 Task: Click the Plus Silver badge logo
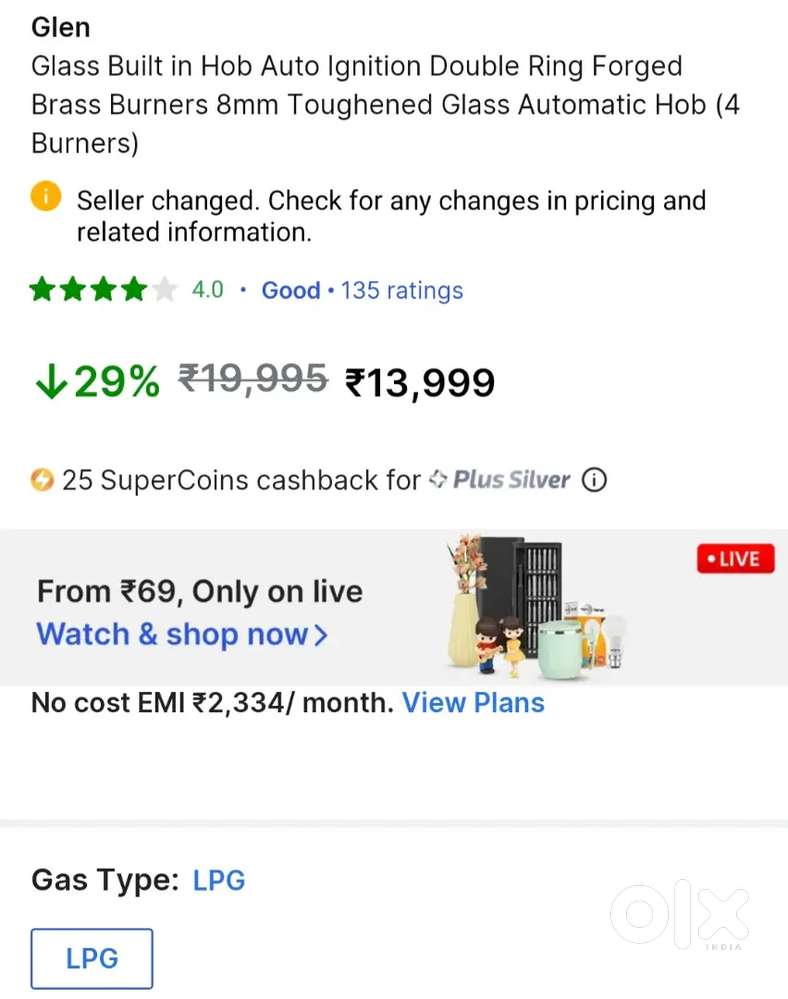pyautogui.click(x=500, y=480)
